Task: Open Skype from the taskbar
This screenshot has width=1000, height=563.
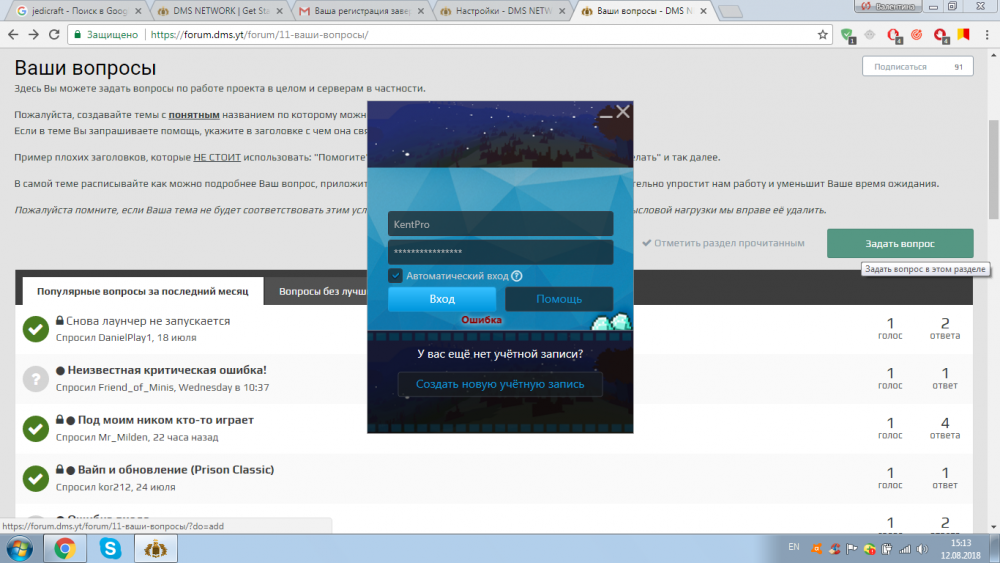Action: 111,548
